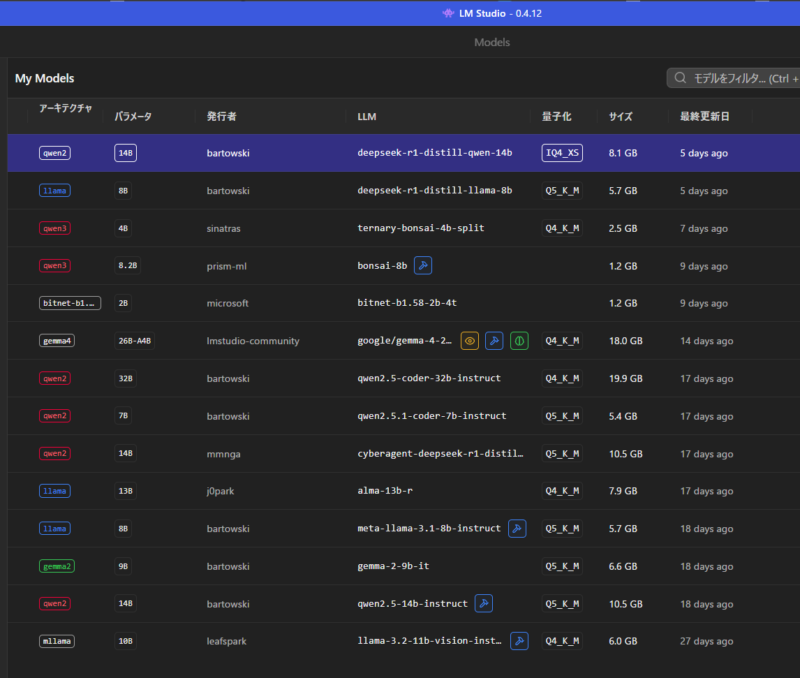Click vision eye icon on google/gemma-4 row
Image resolution: width=800 pixels, height=678 pixels.
(x=469, y=341)
